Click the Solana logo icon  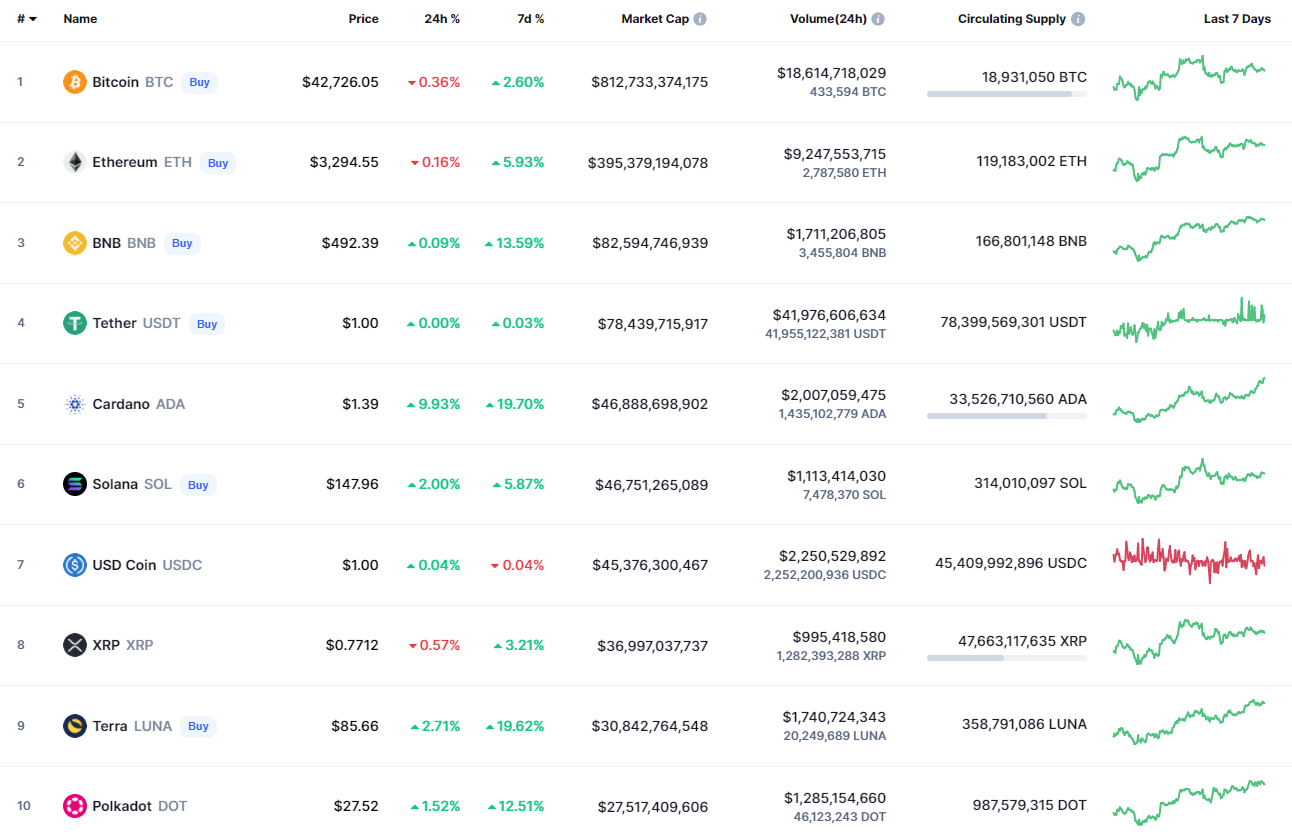75,484
